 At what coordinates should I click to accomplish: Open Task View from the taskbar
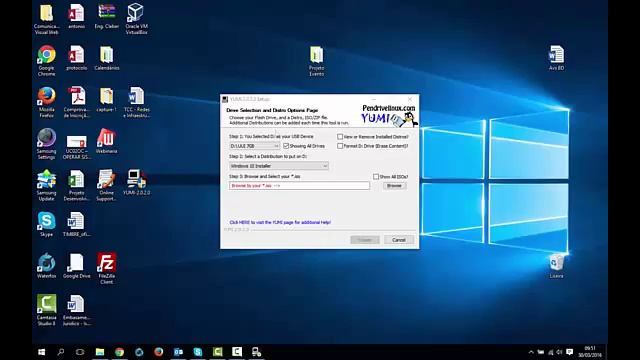coord(80,352)
